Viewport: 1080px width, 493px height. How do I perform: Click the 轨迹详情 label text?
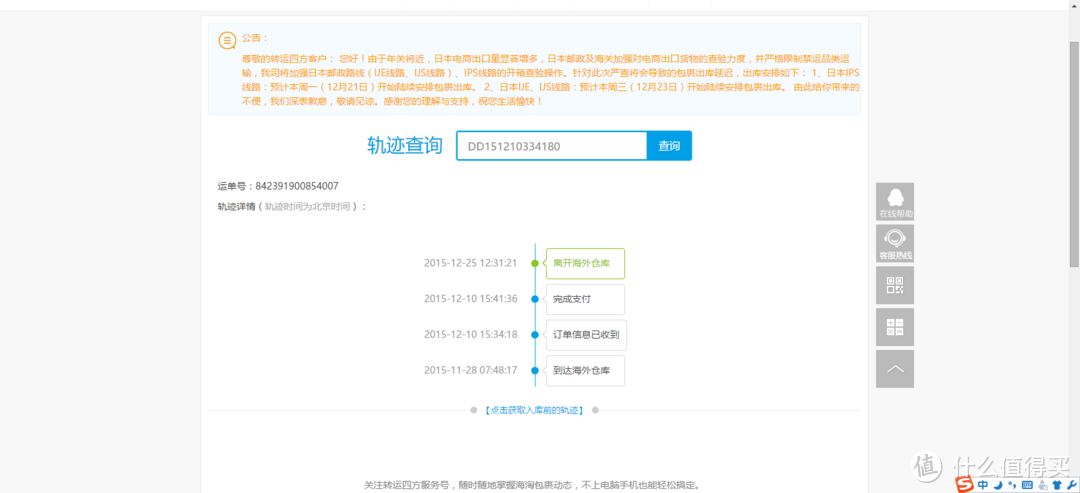[x=237, y=207]
